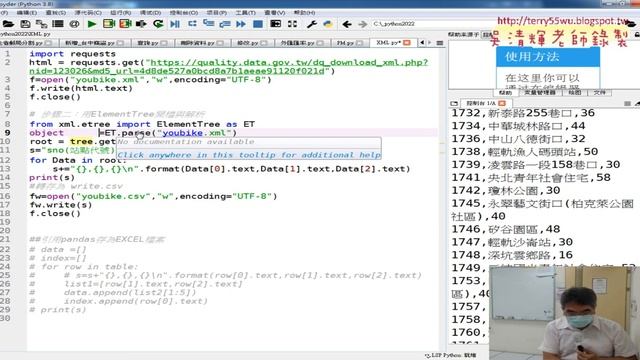Viewport: 640px width, 360px height.
Task: Open the 查看(V) menu
Action: click(x=275, y=13)
